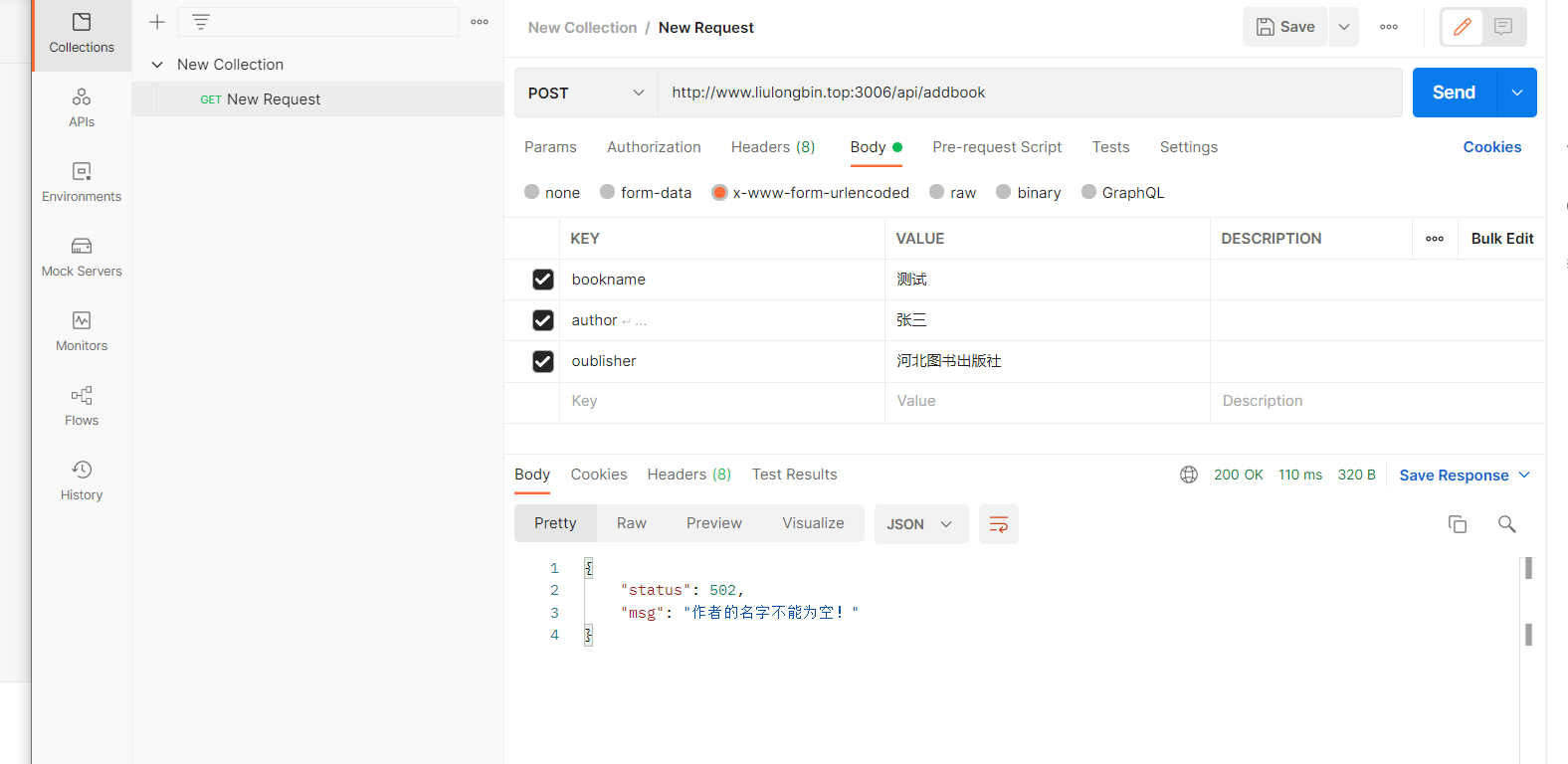Image resolution: width=1568 pixels, height=764 pixels.
Task: Open the History sidebar section
Action: pos(82,480)
